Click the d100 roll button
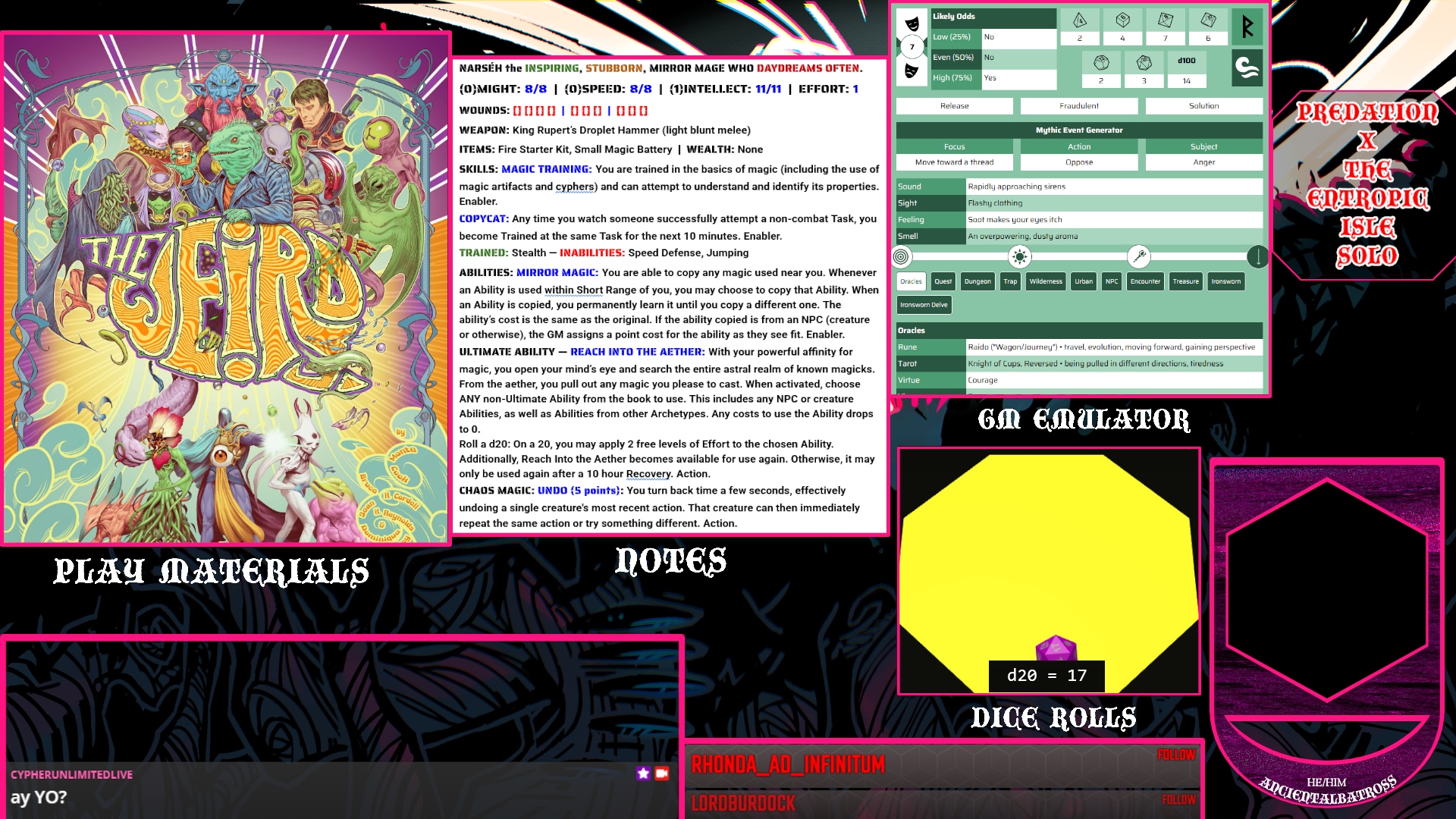1456x819 pixels. [x=1187, y=61]
